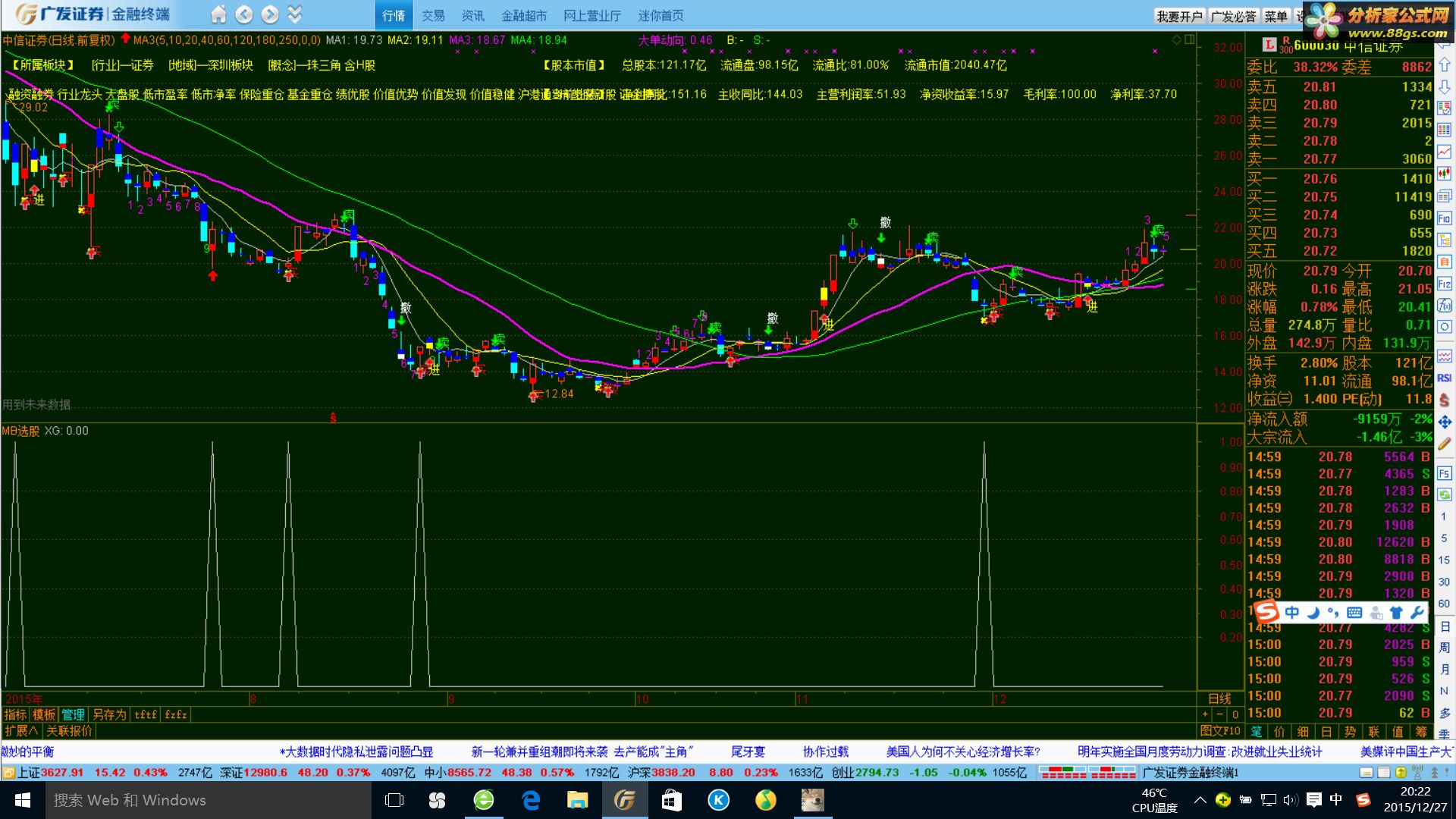Zoom out chart with minus button
Screen dimensions: 1456x819
coord(1219,714)
